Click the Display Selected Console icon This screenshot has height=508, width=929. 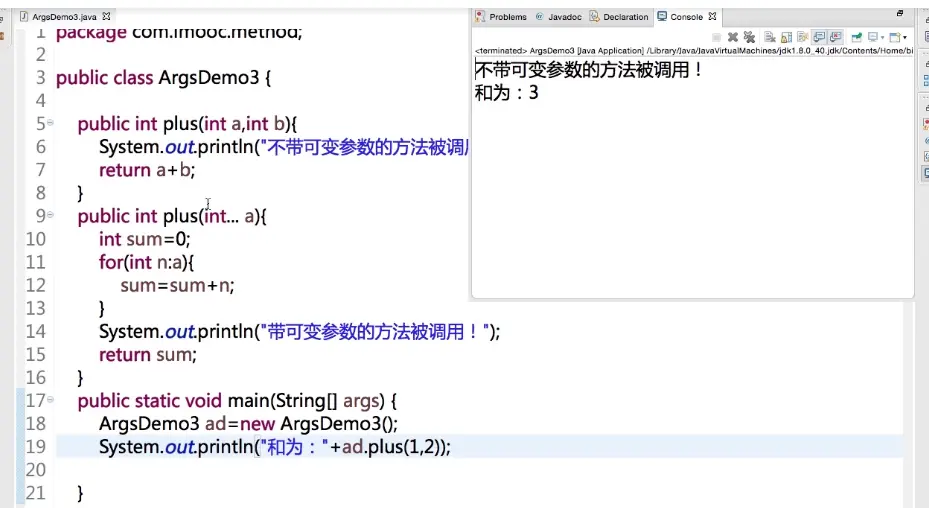(873, 37)
